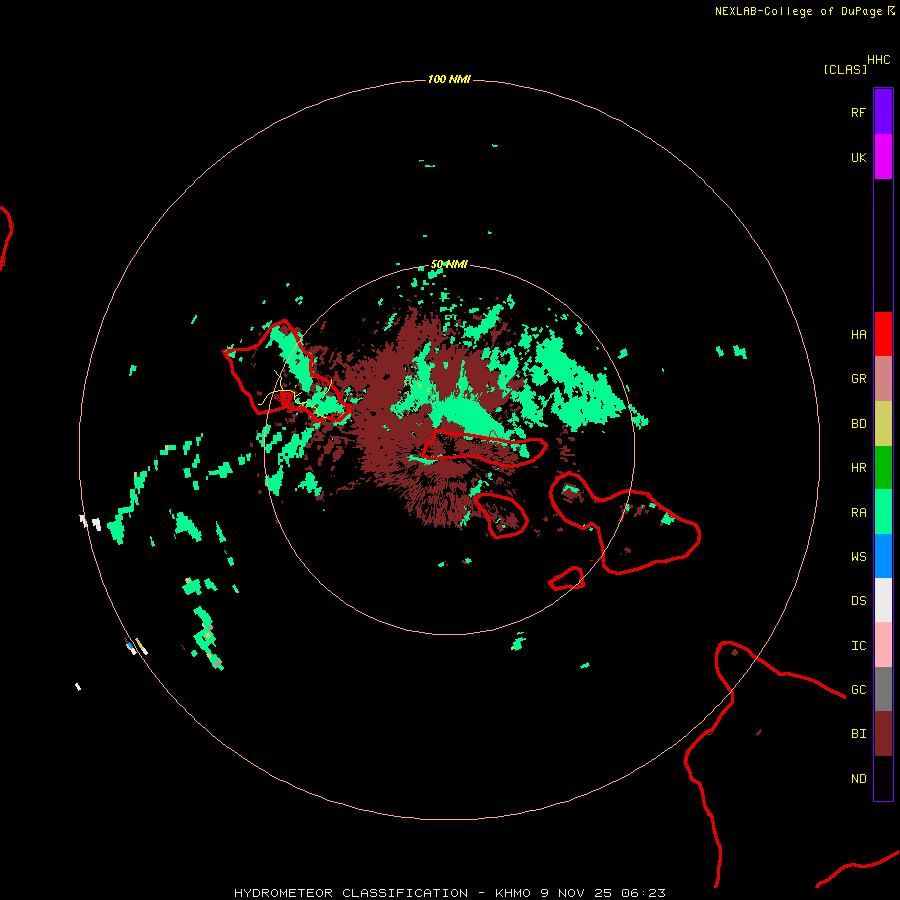Click the RA legend label
Viewport: 900px width, 900px height.
tap(858, 512)
